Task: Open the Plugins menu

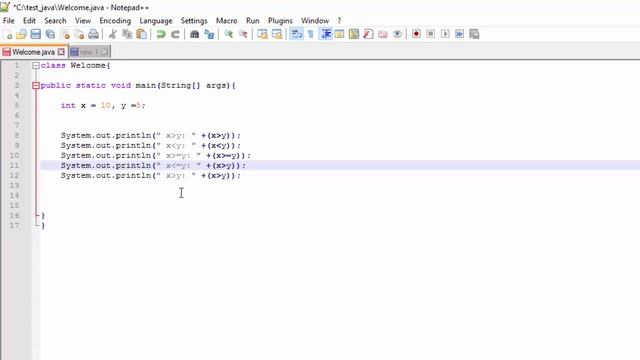Action: pos(280,20)
